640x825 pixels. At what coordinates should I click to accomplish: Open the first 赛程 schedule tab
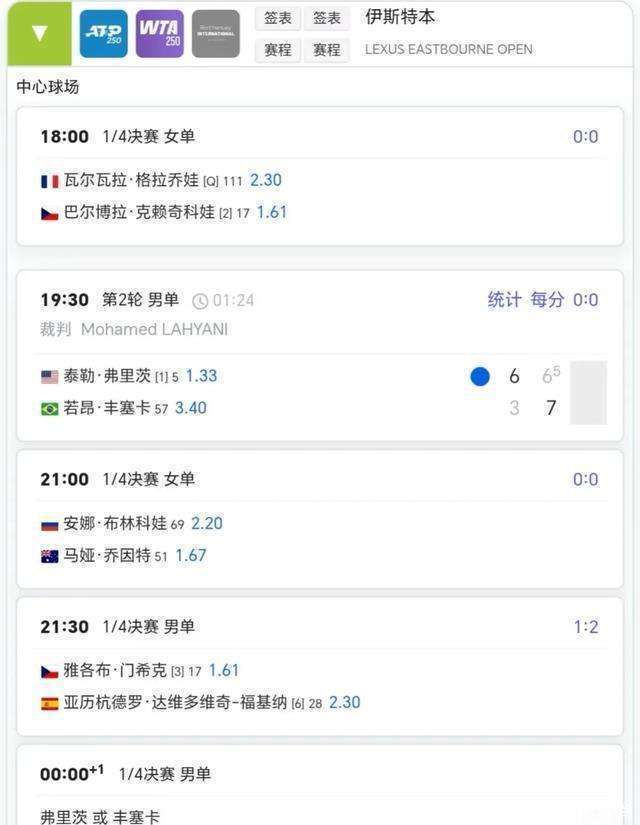point(278,51)
